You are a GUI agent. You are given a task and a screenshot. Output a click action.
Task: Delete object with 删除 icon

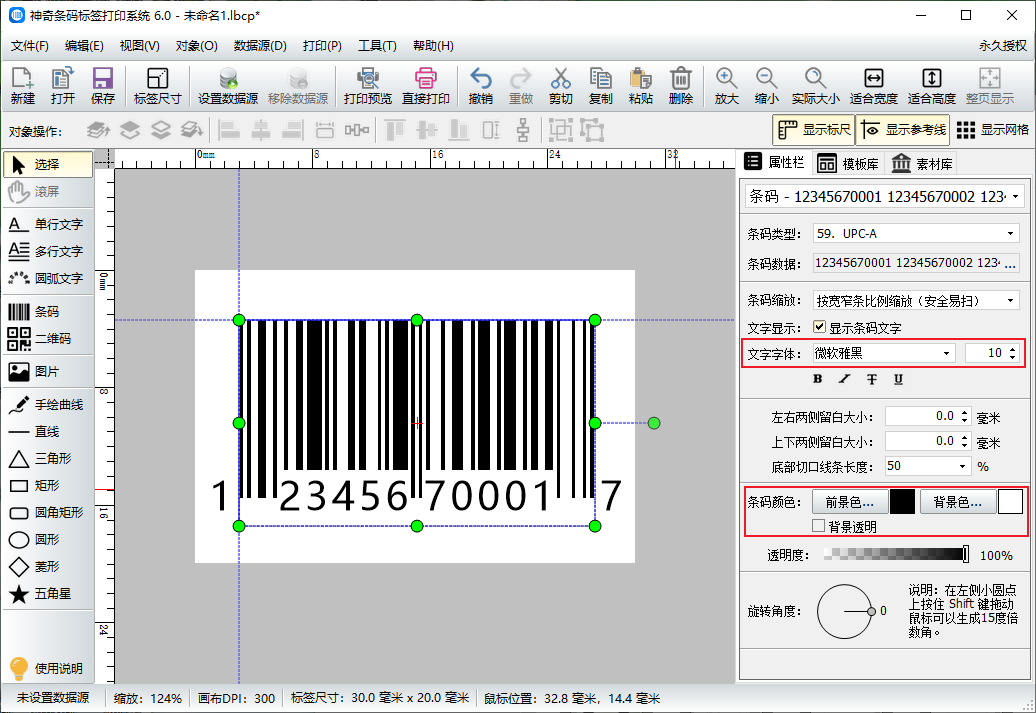pyautogui.click(x=681, y=86)
